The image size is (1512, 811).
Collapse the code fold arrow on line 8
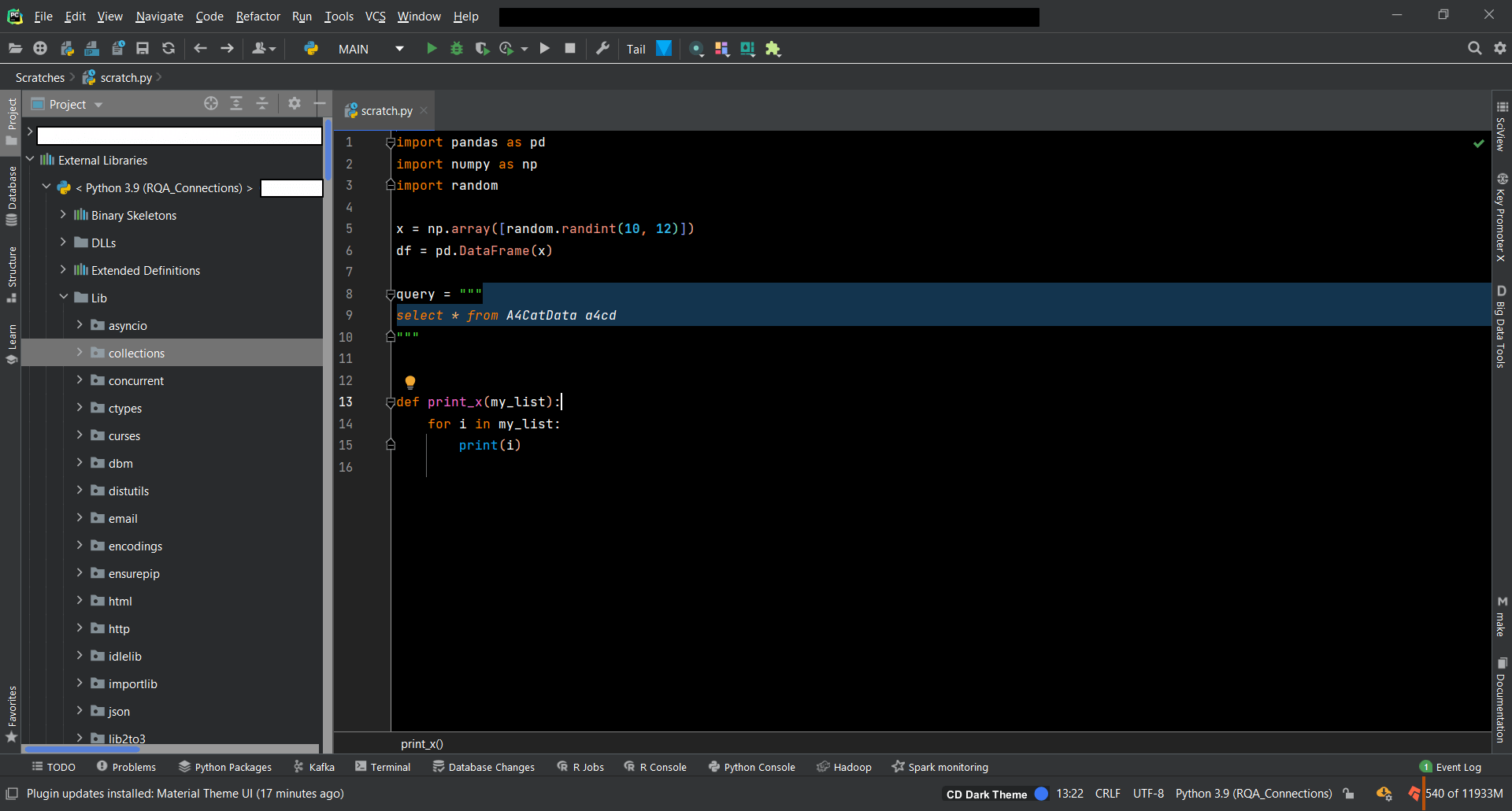click(x=391, y=294)
